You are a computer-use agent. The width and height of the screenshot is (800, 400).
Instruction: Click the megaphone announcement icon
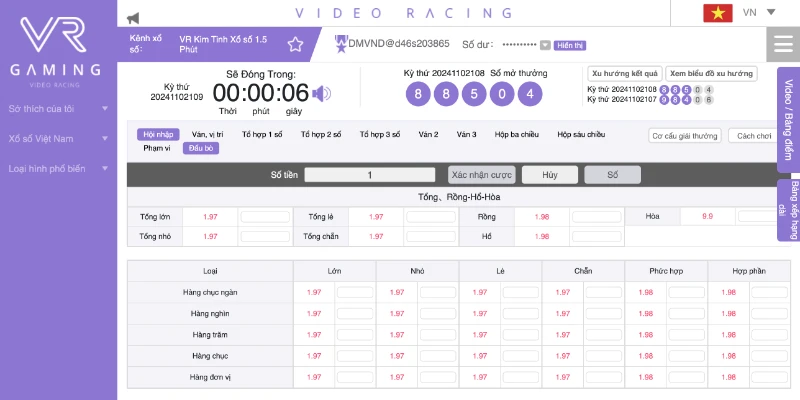tap(133, 16)
